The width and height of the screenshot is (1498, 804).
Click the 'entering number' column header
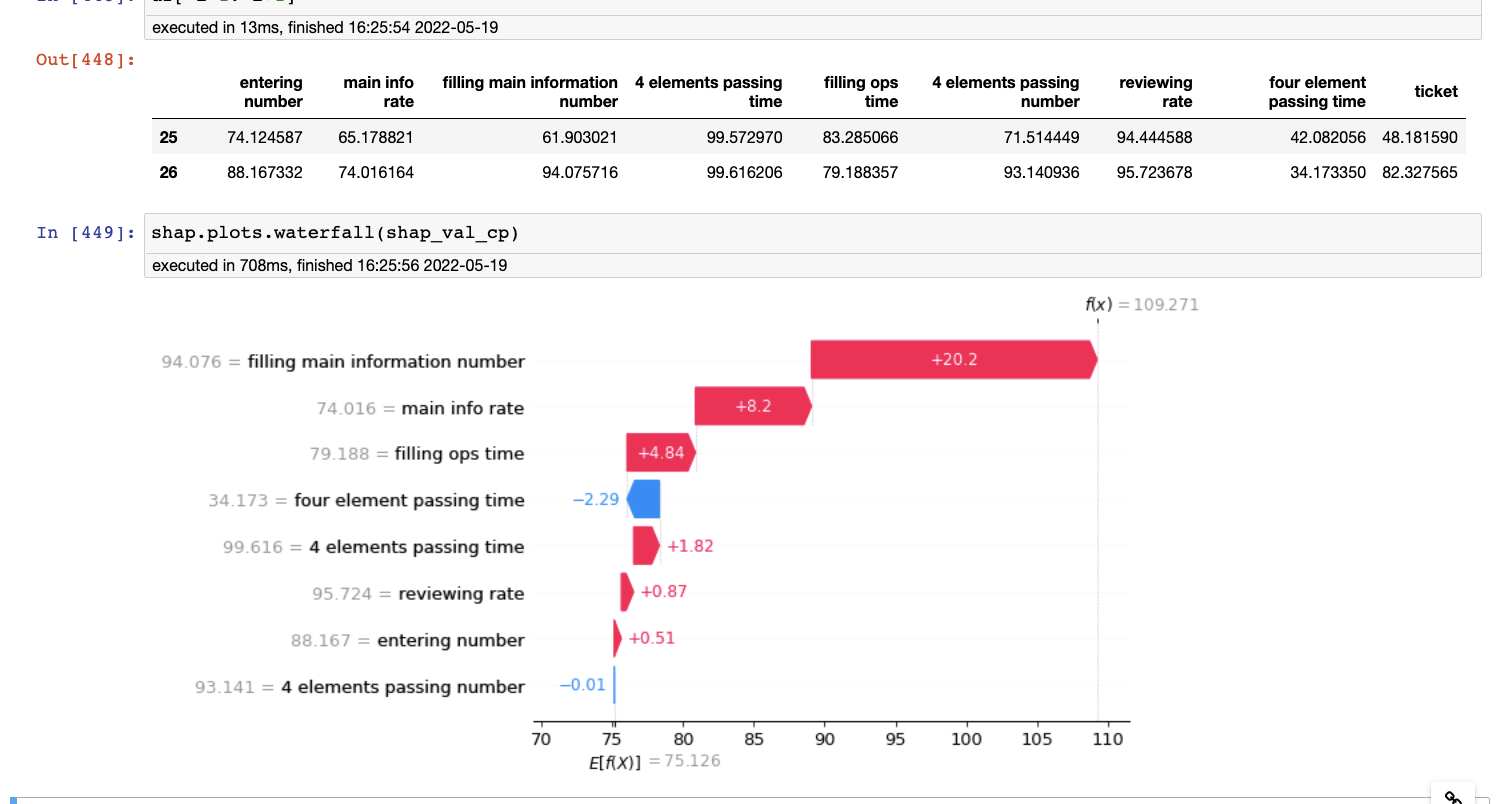pyautogui.click(x=271, y=92)
